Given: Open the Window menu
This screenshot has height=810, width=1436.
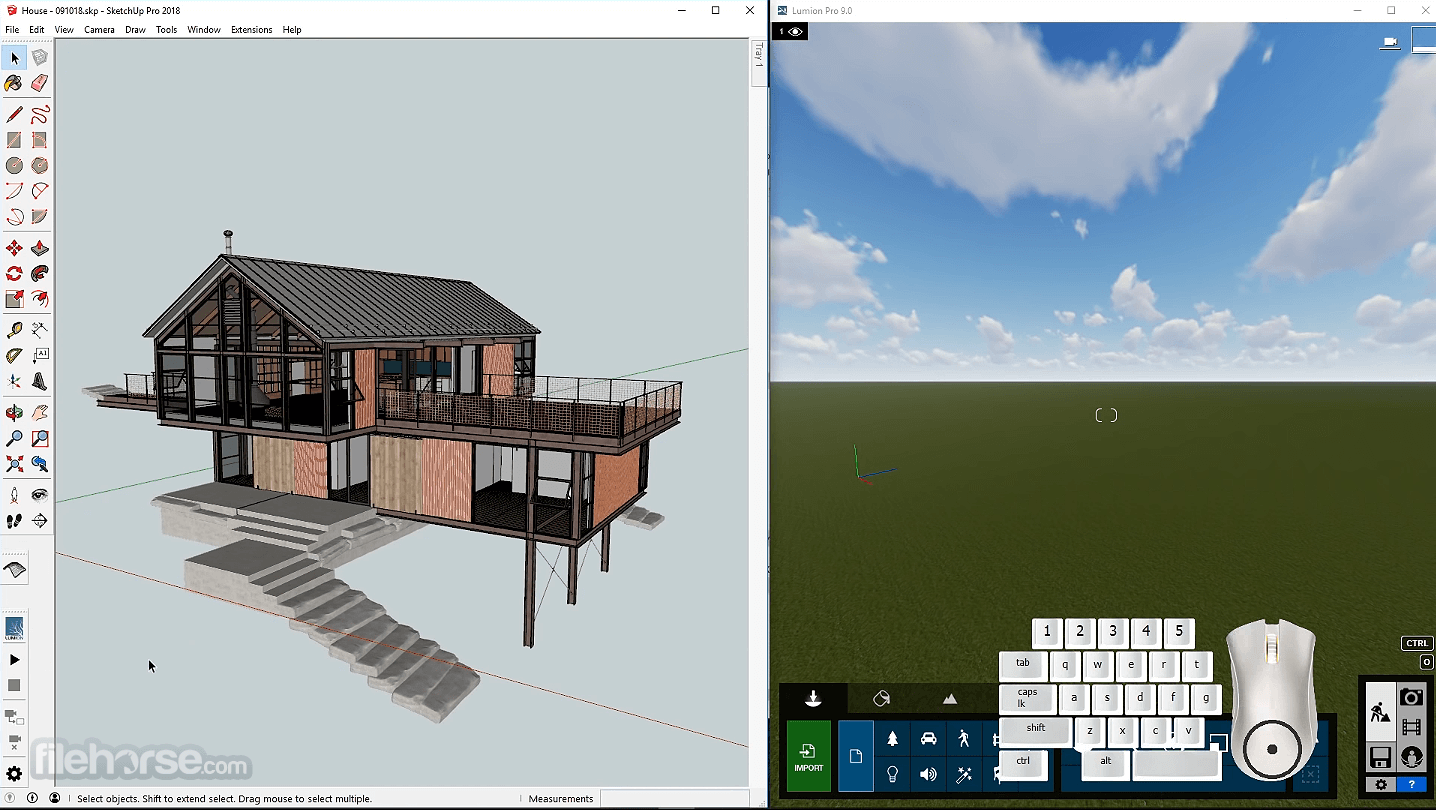Looking at the screenshot, I should click(x=204, y=30).
